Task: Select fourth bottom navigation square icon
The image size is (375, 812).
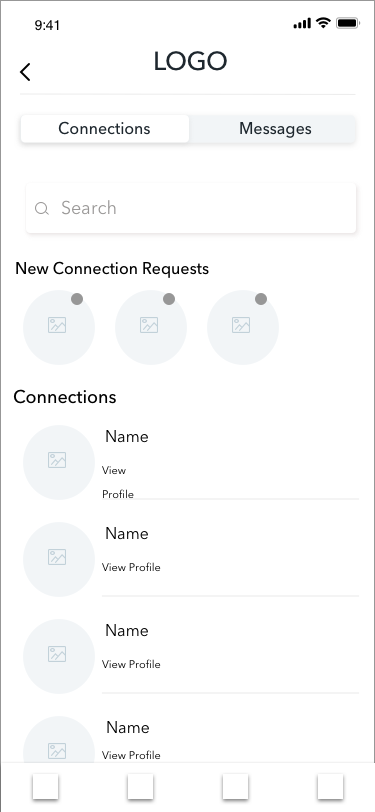Action: coord(330,786)
